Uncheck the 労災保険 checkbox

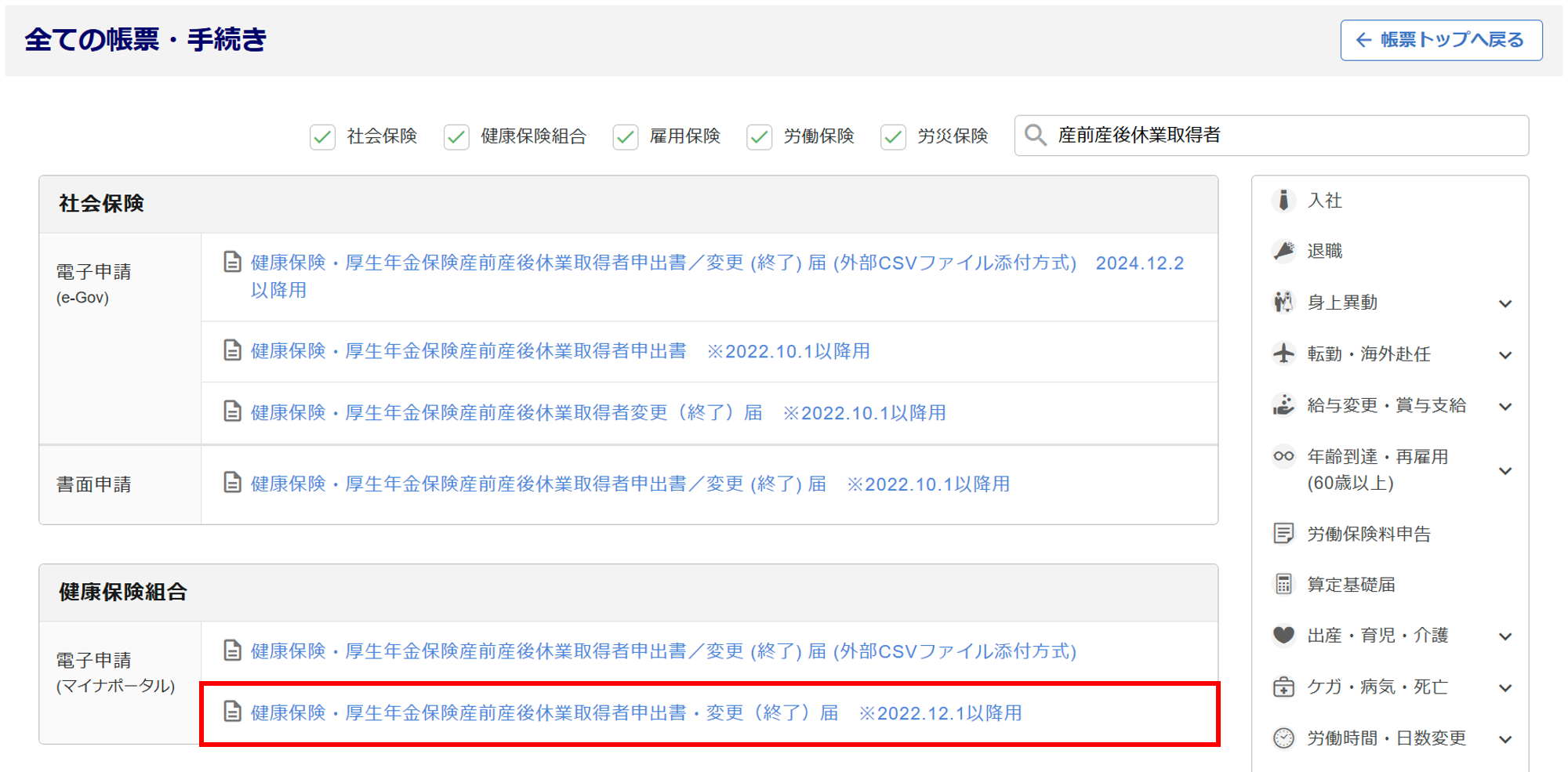tap(893, 136)
